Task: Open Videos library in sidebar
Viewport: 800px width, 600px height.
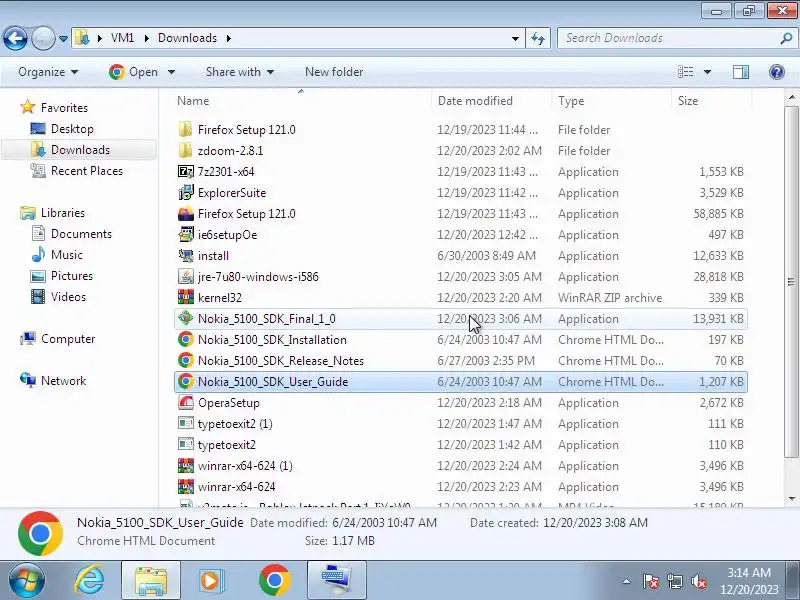Action: point(58,296)
